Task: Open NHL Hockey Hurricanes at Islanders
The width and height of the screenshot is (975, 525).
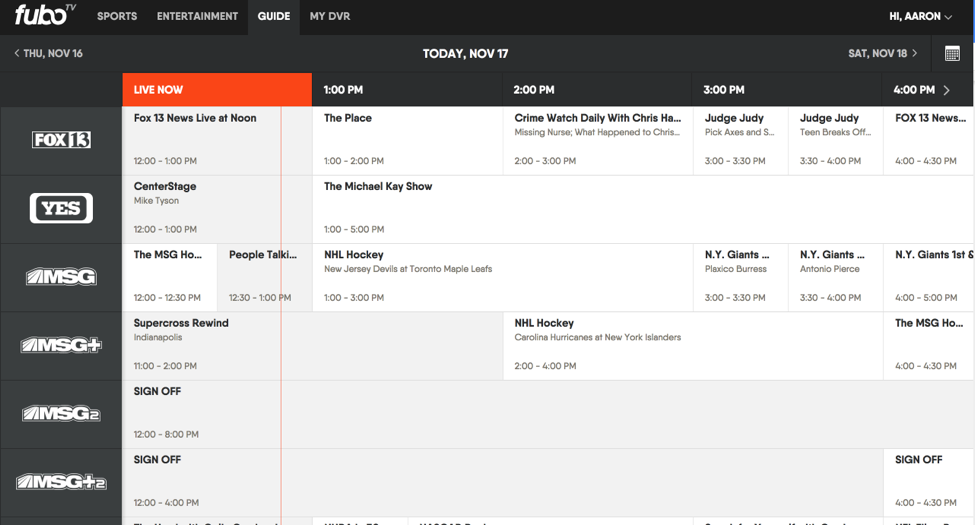Action: pyautogui.click(x=693, y=346)
